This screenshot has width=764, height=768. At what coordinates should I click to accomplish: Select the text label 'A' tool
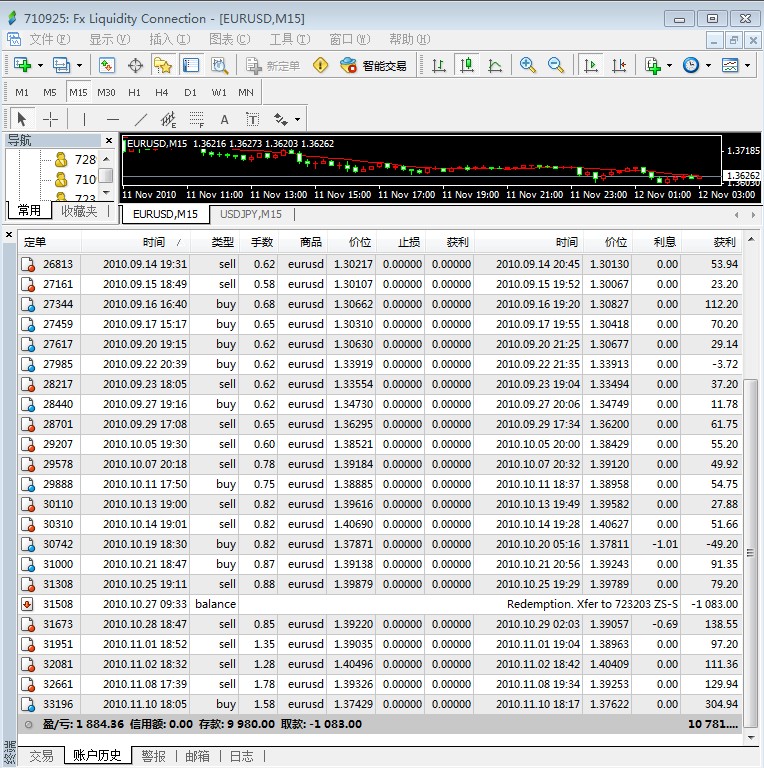pyautogui.click(x=224, y=119)
